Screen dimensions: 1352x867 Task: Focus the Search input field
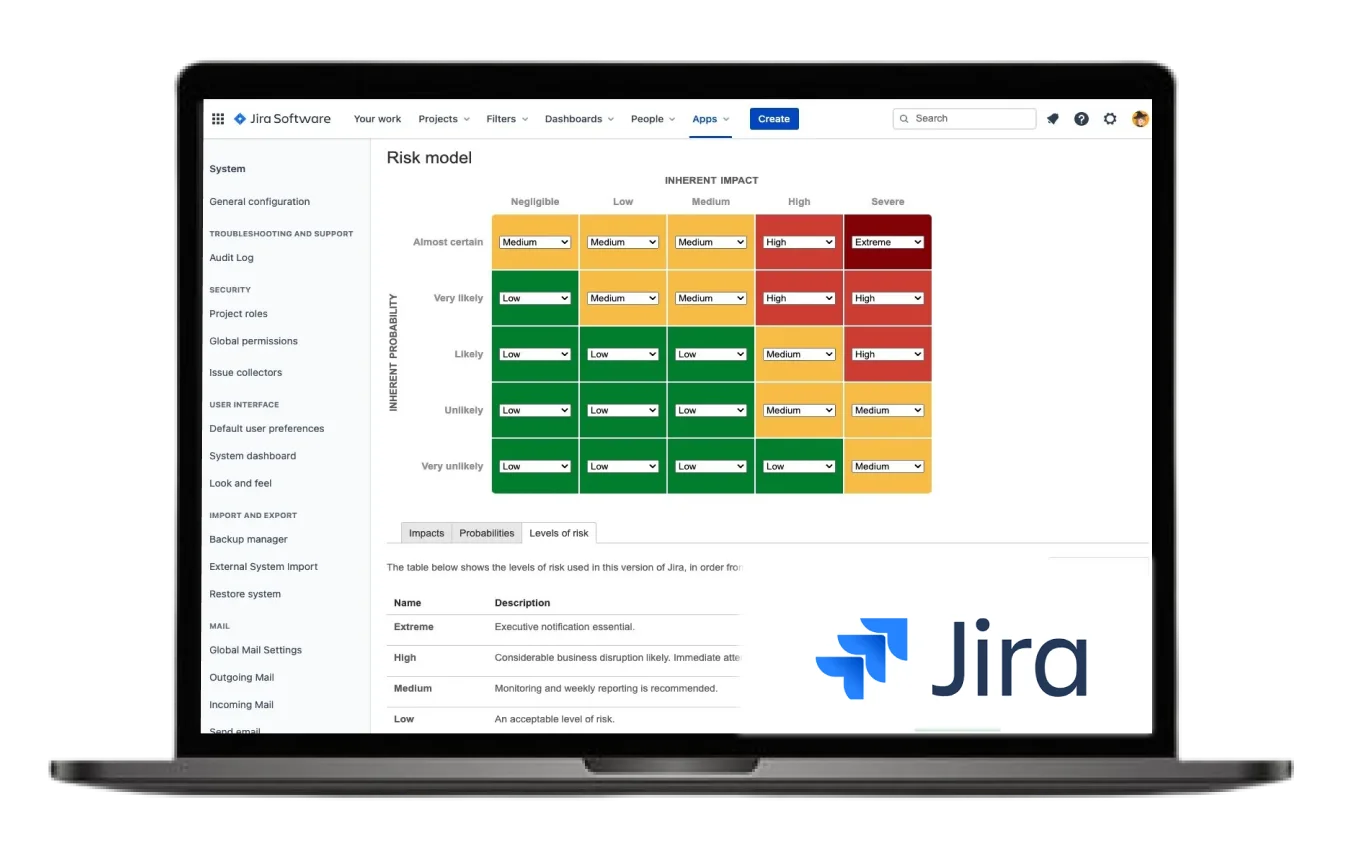pyautogui.click(x=964, y=119)
